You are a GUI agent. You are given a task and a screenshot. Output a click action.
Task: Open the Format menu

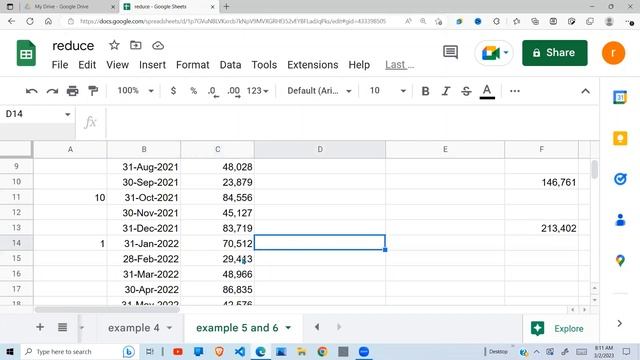click(x=192, y=65)
